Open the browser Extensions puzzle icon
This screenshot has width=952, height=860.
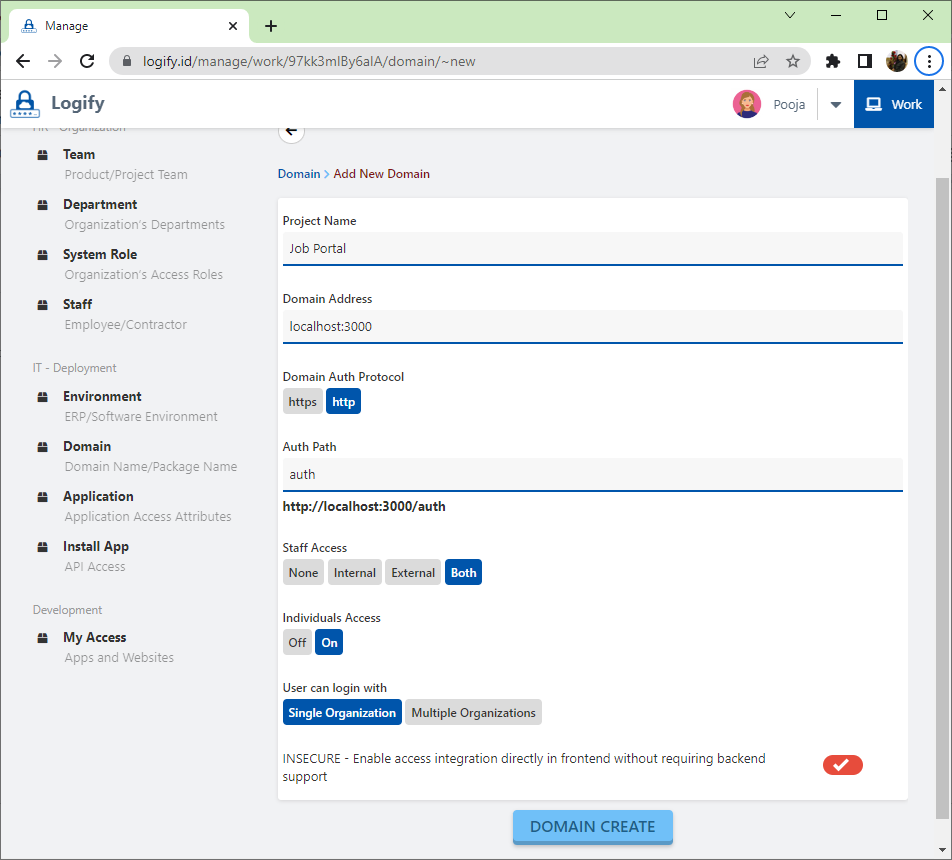(832, 61)
